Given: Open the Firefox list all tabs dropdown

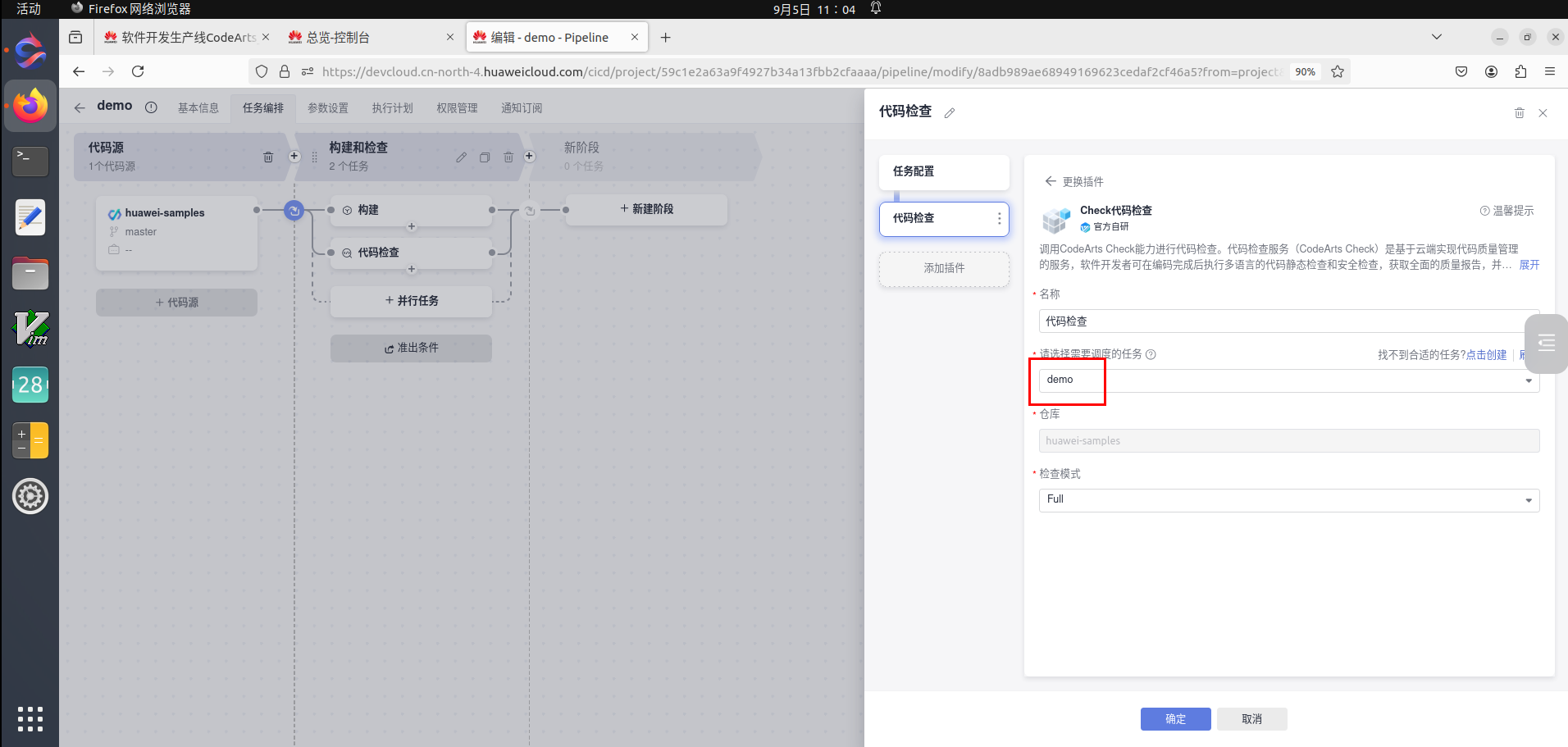Looking at the screenshot, I should click(1437, 37).
